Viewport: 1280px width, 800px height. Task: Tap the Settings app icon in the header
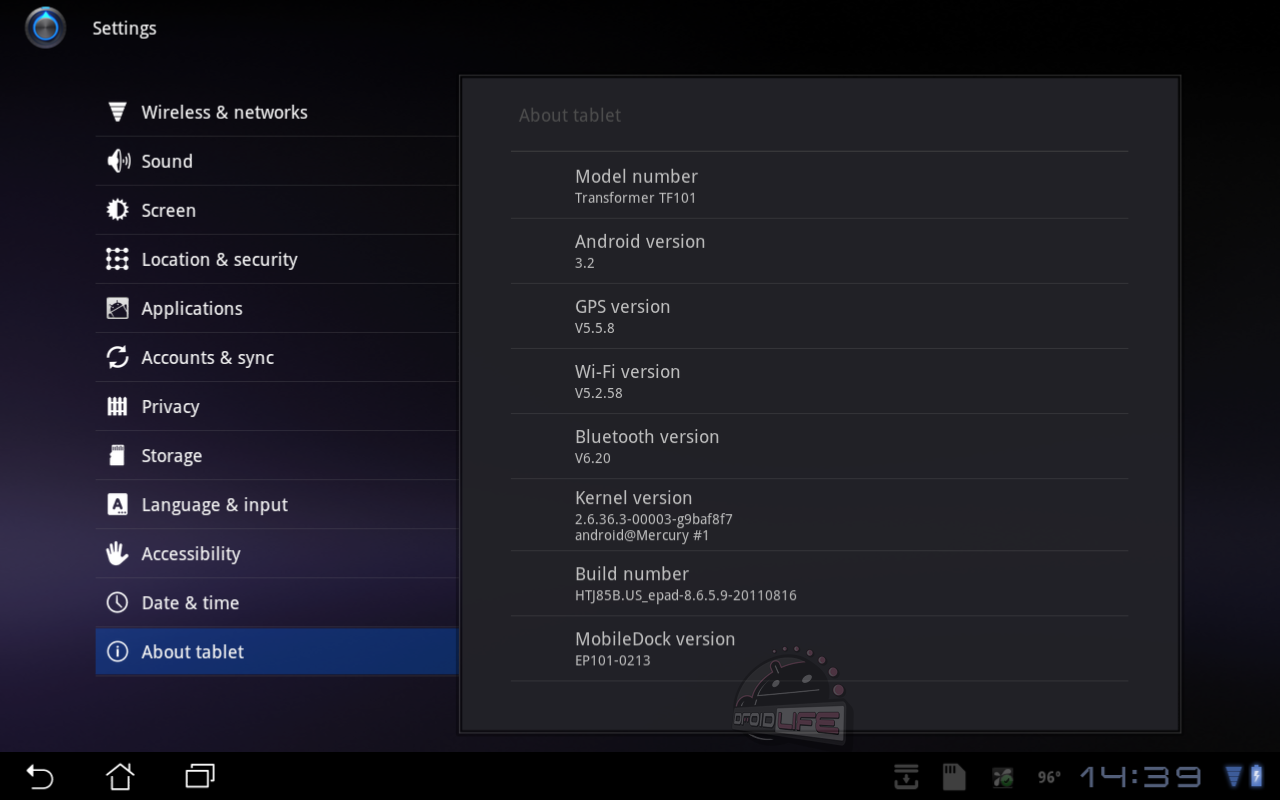pos(45,28)
